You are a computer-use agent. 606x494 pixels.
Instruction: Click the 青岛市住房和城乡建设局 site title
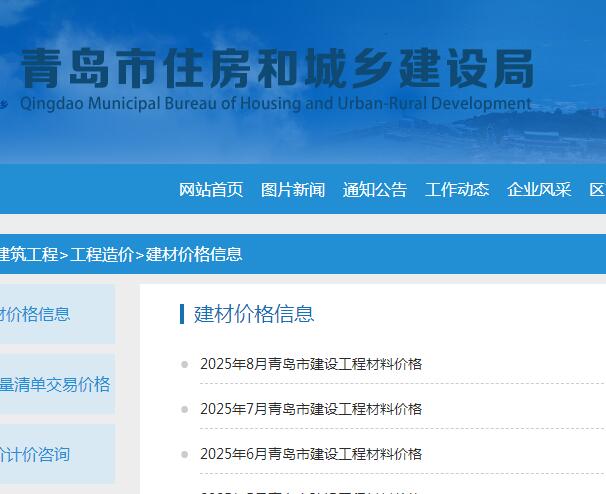(277, 68)
